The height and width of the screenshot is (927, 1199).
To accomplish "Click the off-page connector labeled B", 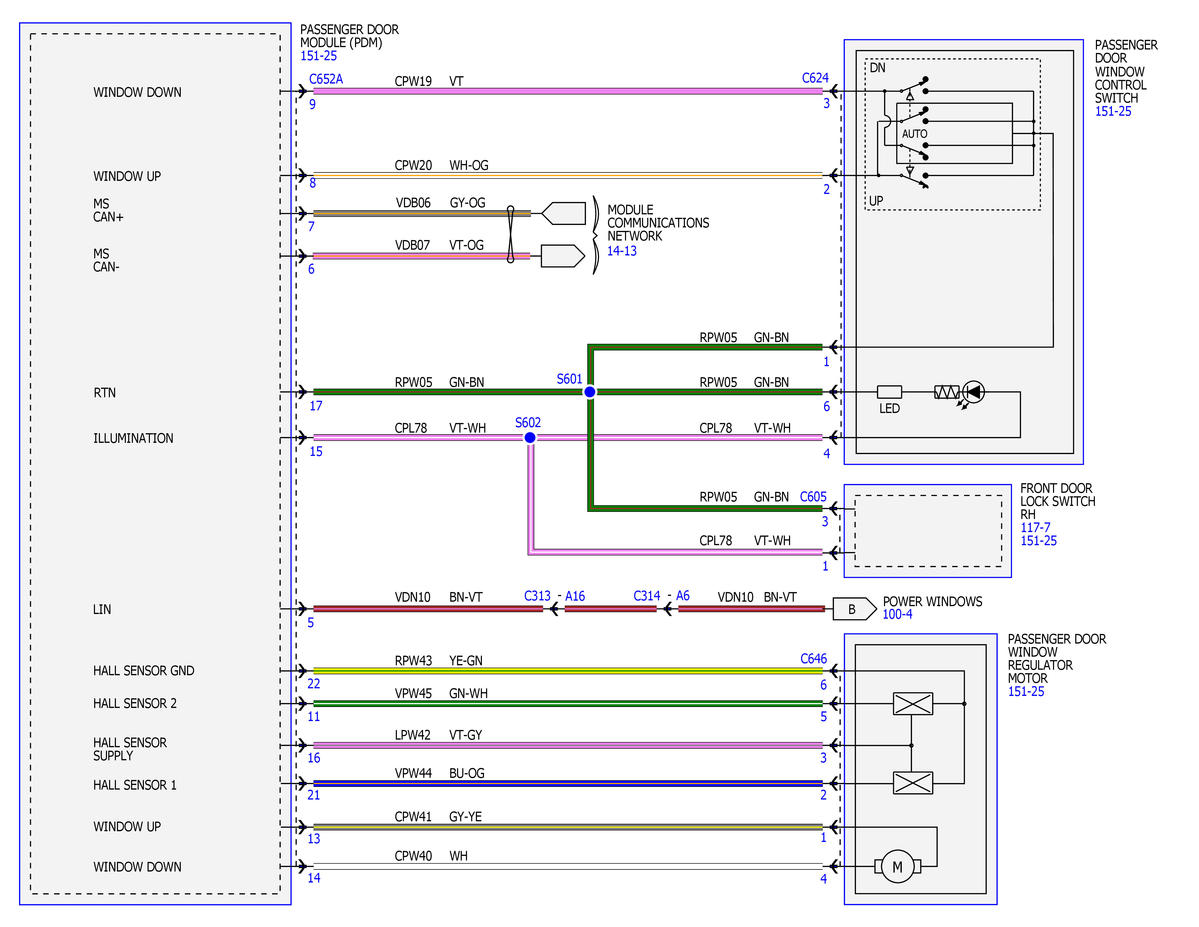I will (x=854, y=609).
